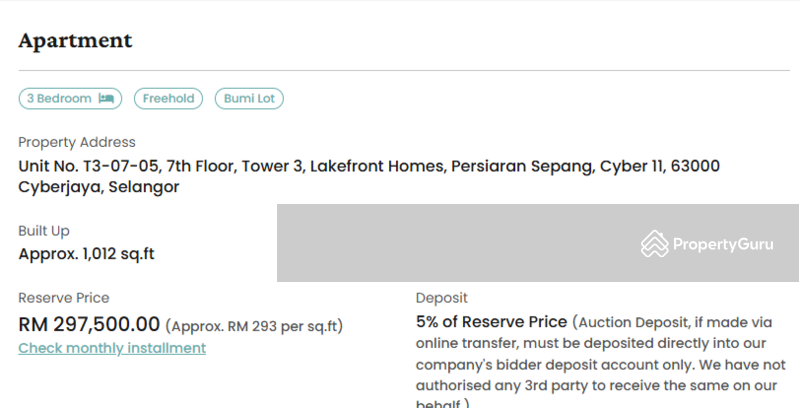This screenshot has height=408, width=800.
Task: Select the Bumi Lot tag
Action: click(249, 98)
